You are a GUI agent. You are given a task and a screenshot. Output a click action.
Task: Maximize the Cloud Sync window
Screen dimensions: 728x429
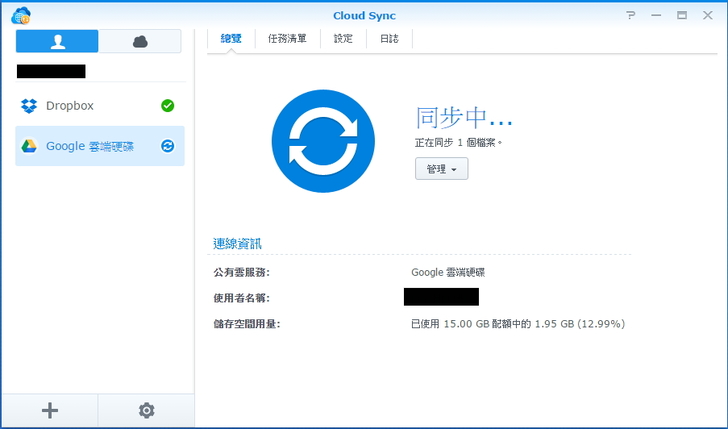click(x=681, y=15)
